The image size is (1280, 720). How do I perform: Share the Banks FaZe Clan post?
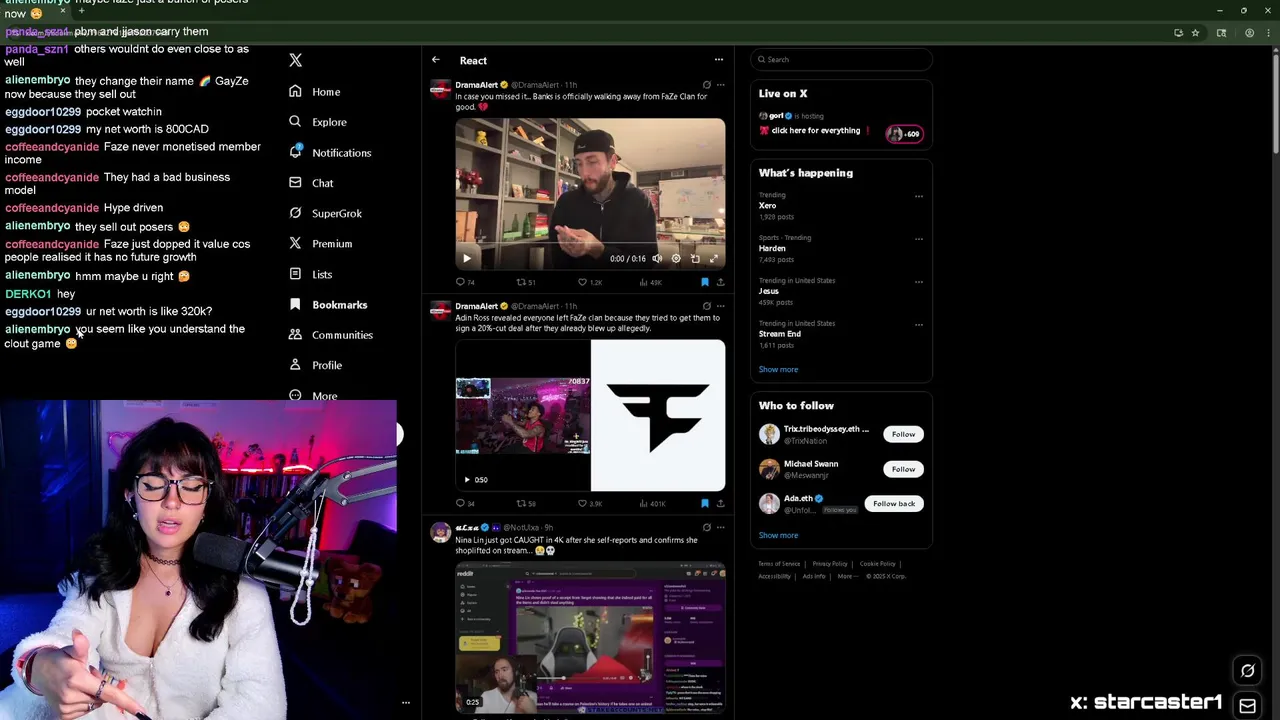[x=720, y=282]
